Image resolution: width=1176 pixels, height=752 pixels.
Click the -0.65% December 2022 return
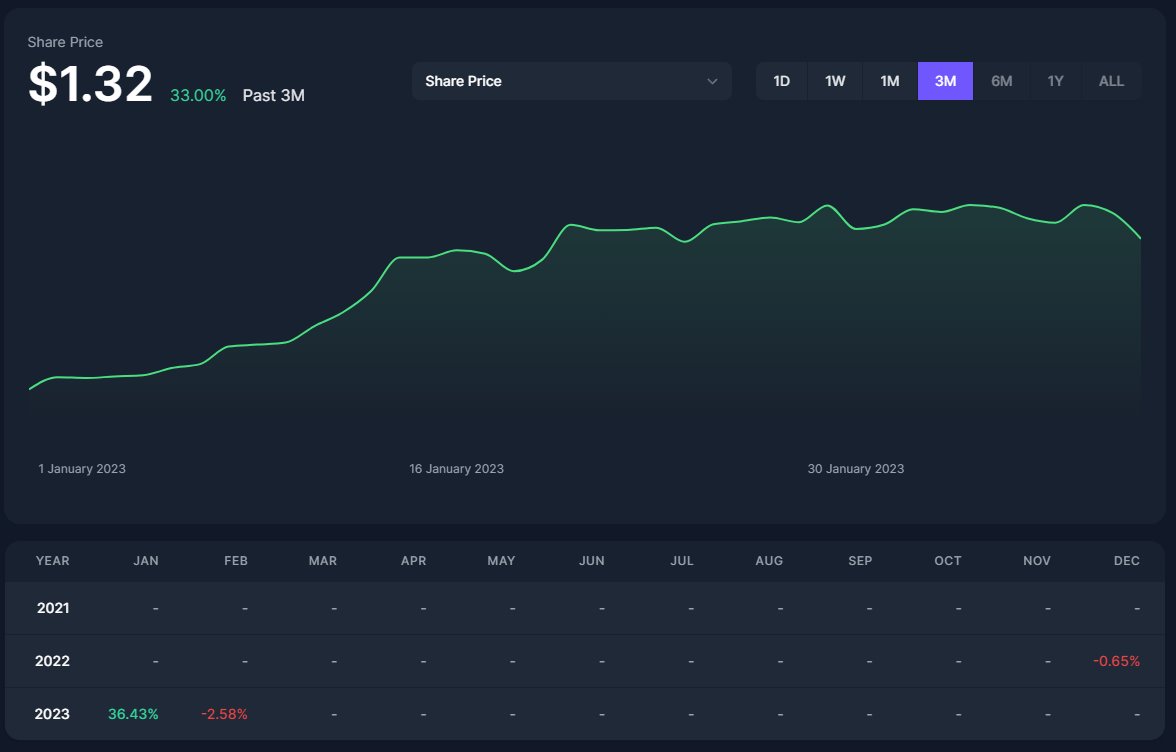coord(1117,661)
